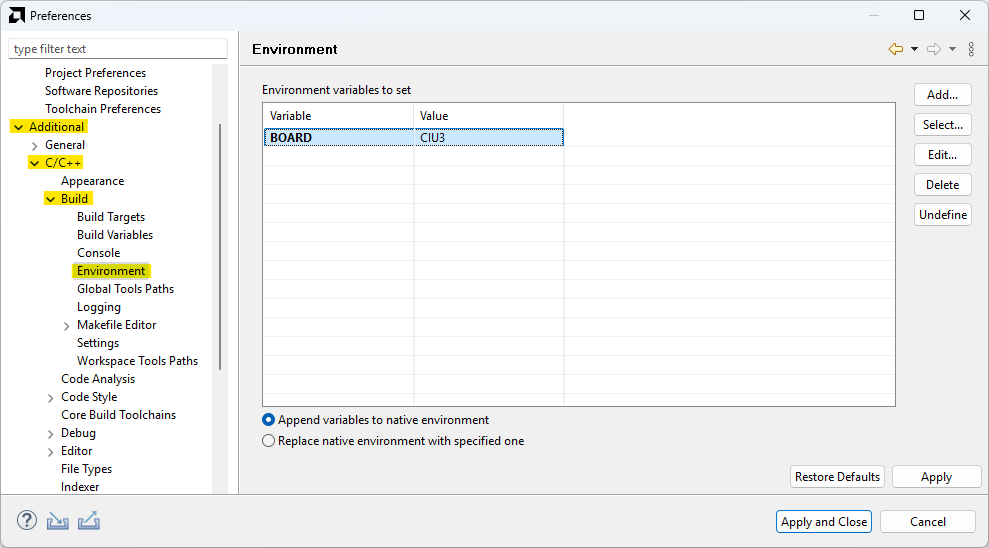Click the filter text input field
989x548 pixels.
point(118,49)
